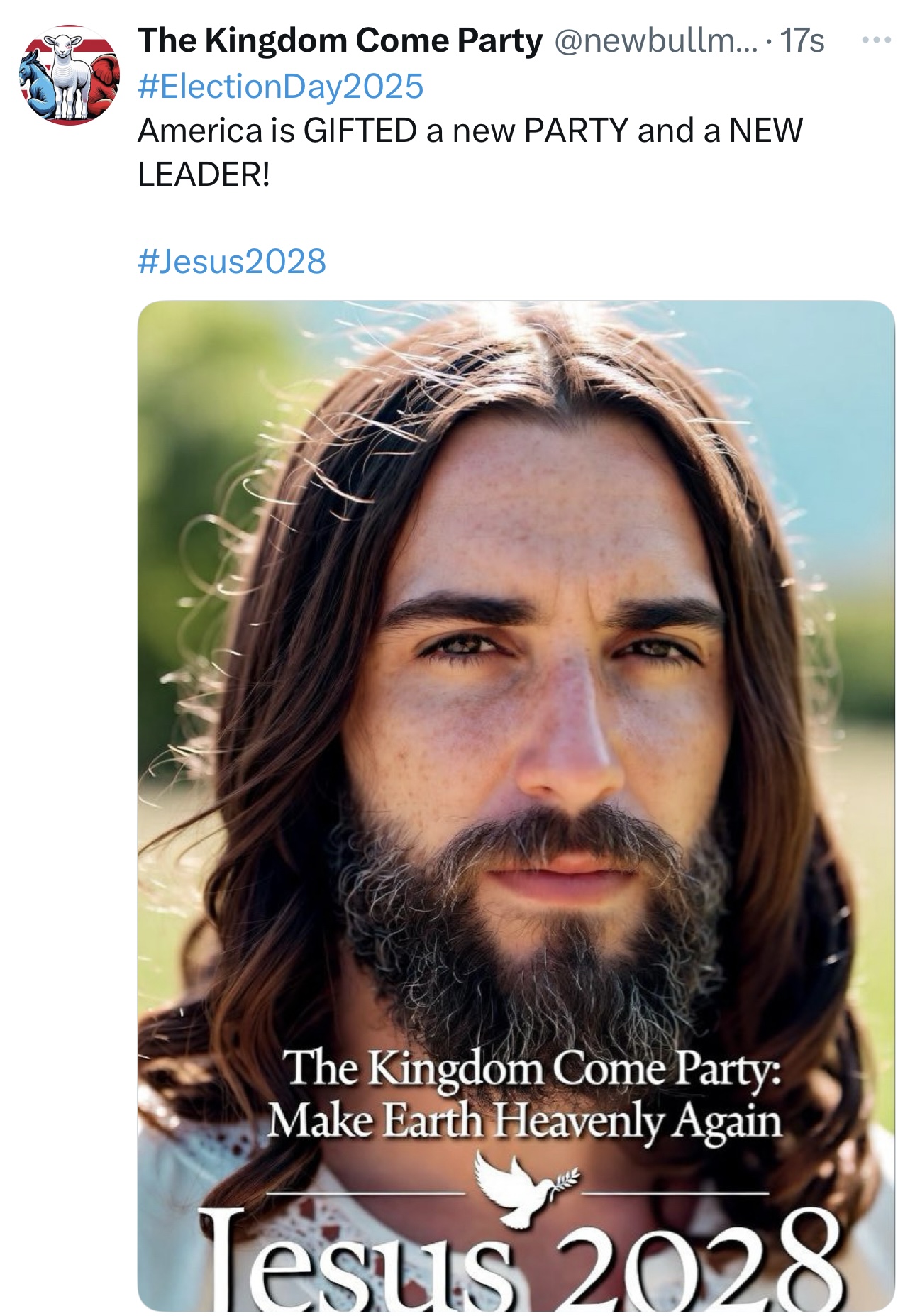Open the three-dot more options menu
The height and width of the screenshot is (1316, 915).
(877, 40)
